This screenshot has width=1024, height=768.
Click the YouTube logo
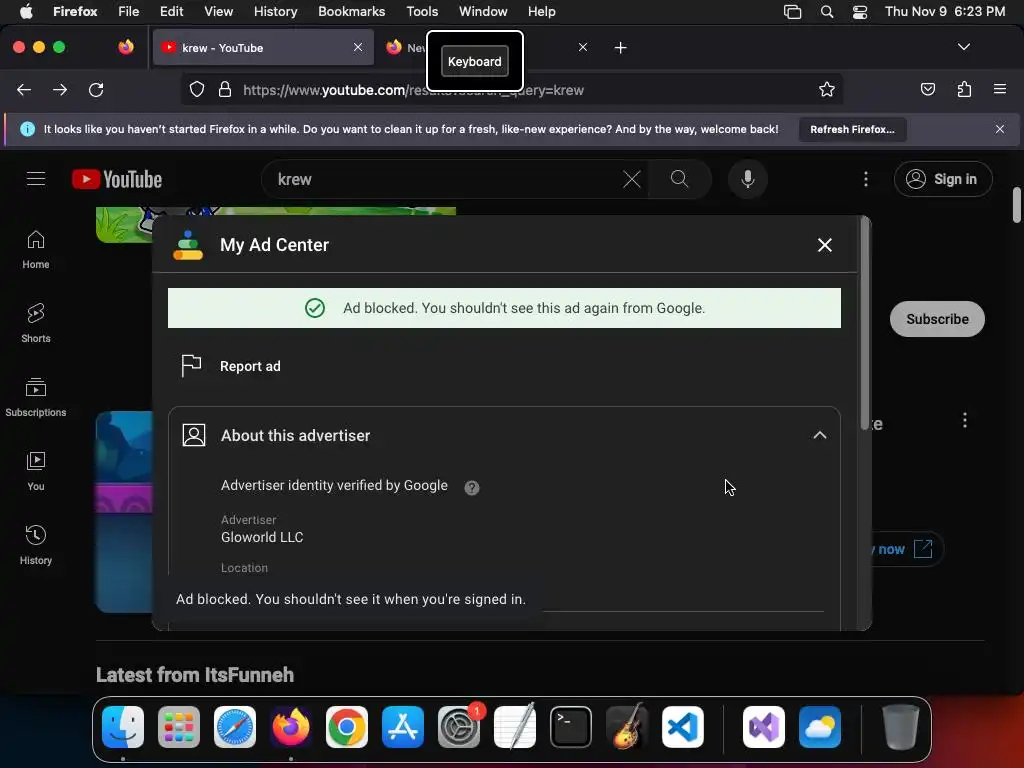pyautogui.click(x=117, y=179)
